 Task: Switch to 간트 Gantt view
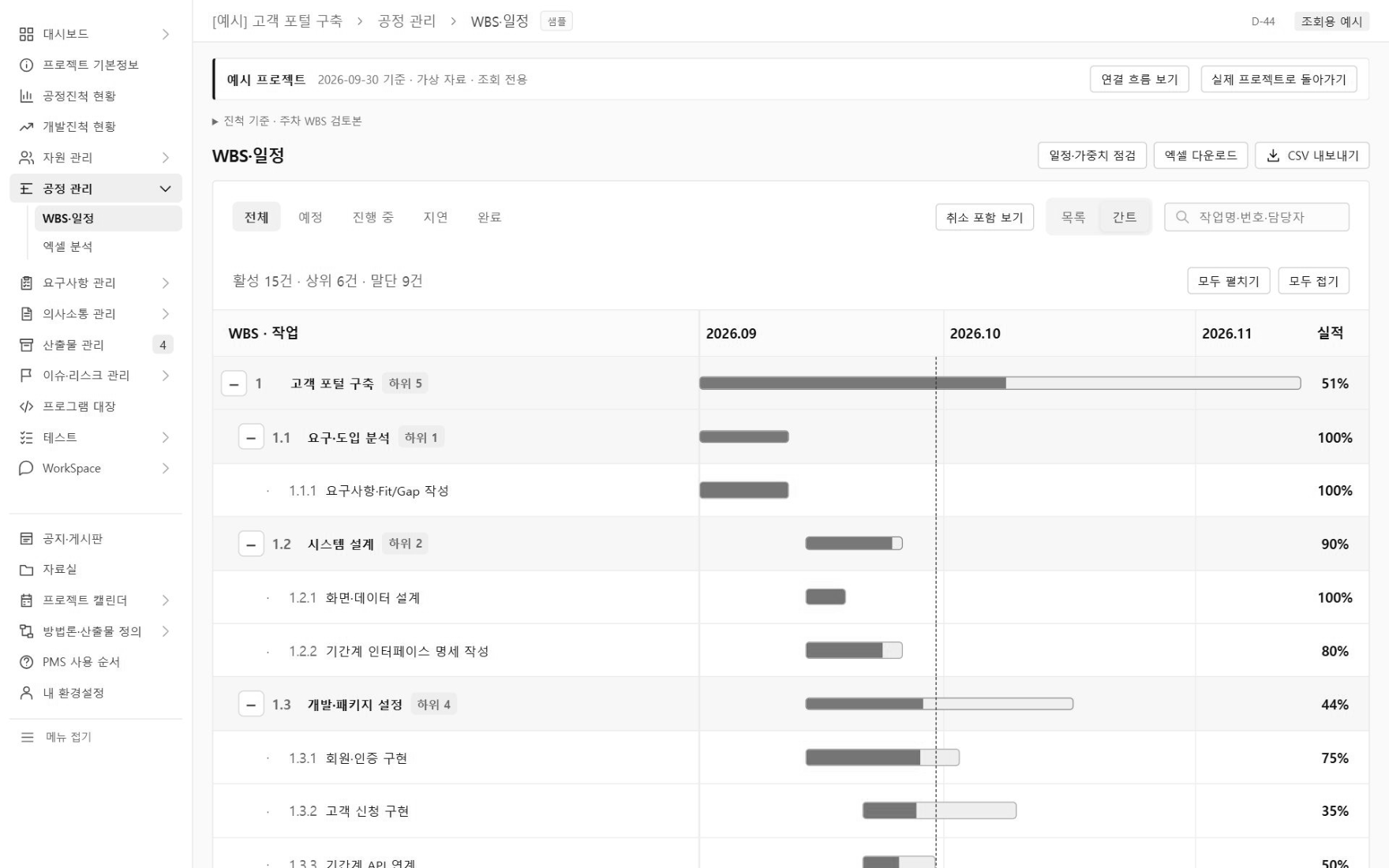(1125, 217)
